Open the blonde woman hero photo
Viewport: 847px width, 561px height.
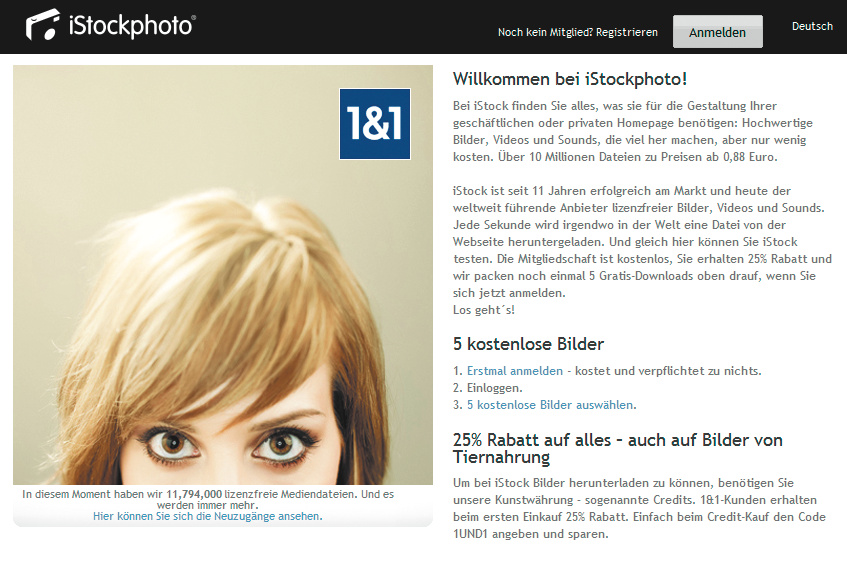point(223,275)
